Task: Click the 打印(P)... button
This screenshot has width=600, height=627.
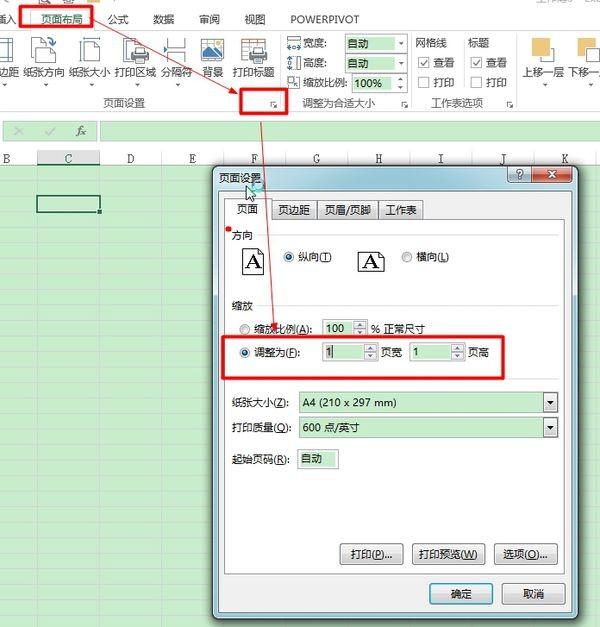Action: [371, 554]
